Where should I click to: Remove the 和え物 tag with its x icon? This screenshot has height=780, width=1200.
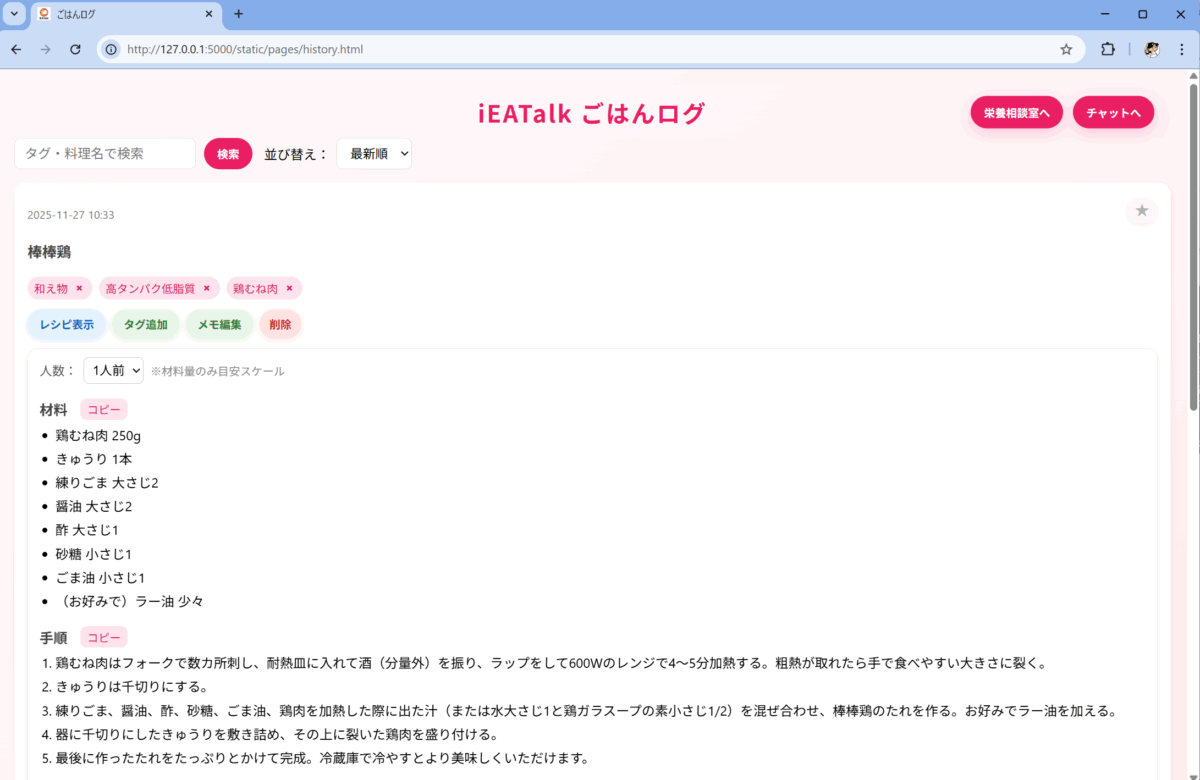[79, 288]
